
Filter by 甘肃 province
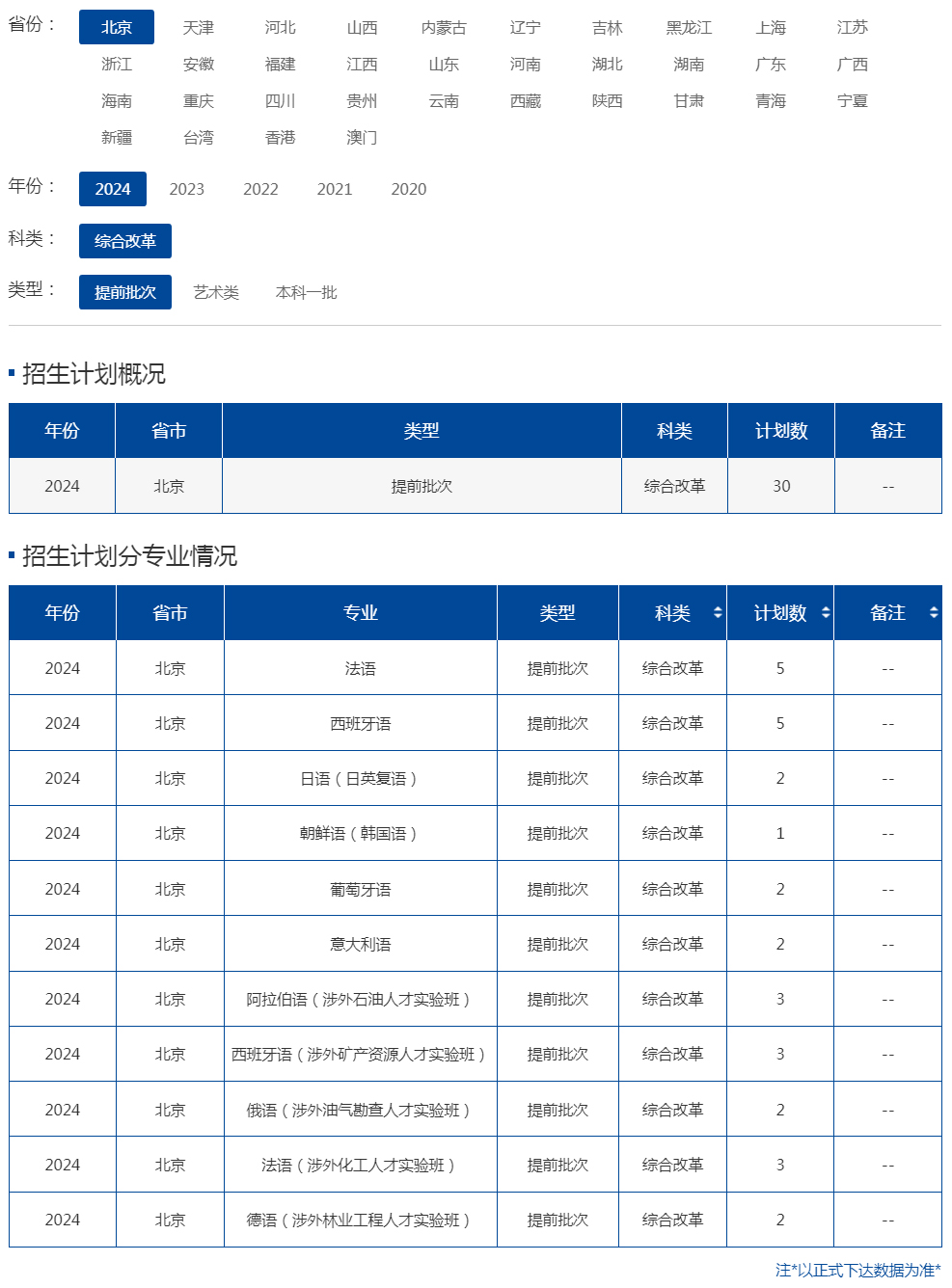coord(689,100)
